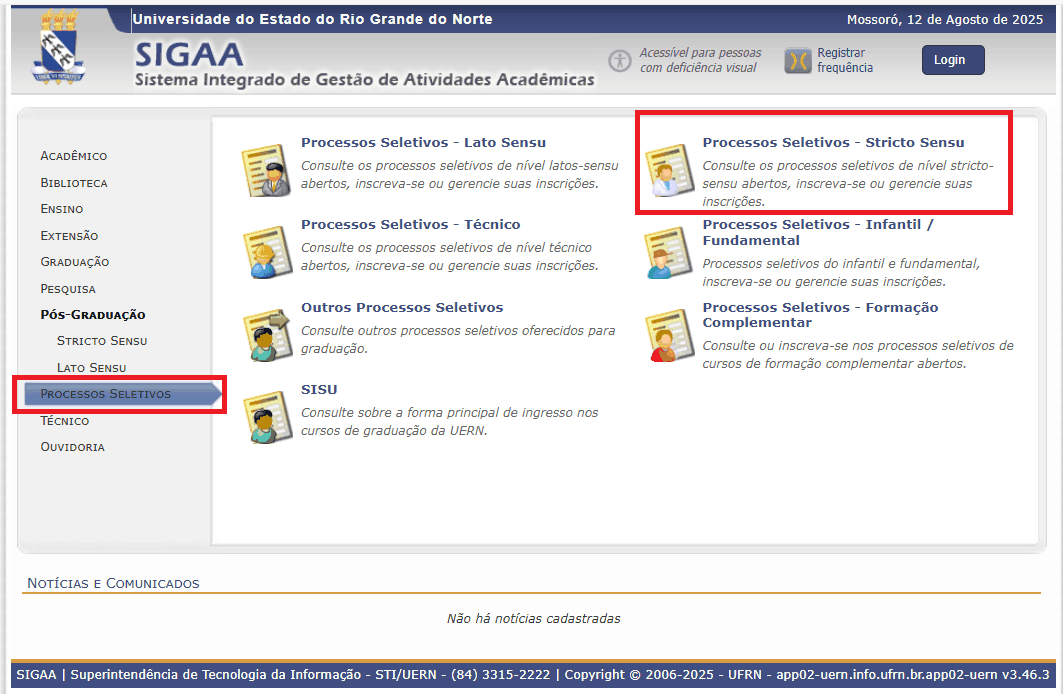This screenshot has width=1063, height=694.
Task: Click the SISU icon
Action: 266,417
